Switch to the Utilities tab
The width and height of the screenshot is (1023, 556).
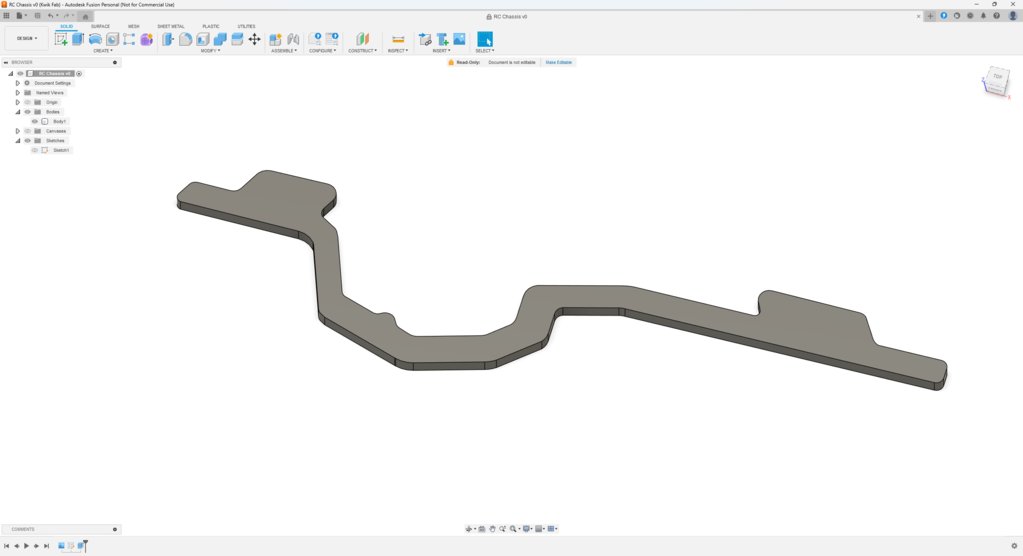(246, 27)
